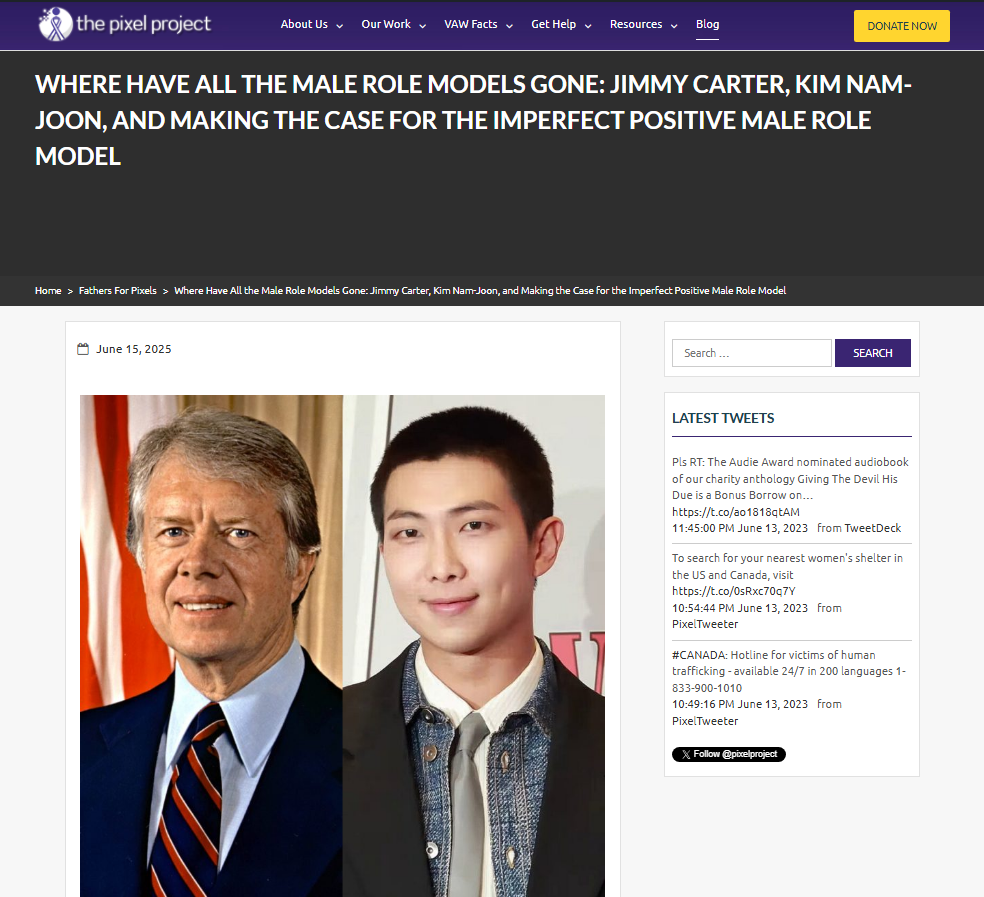Click the Pixel Project ribbon logo icon
This screenshot has width=984, height=897.
pos(55,24)
